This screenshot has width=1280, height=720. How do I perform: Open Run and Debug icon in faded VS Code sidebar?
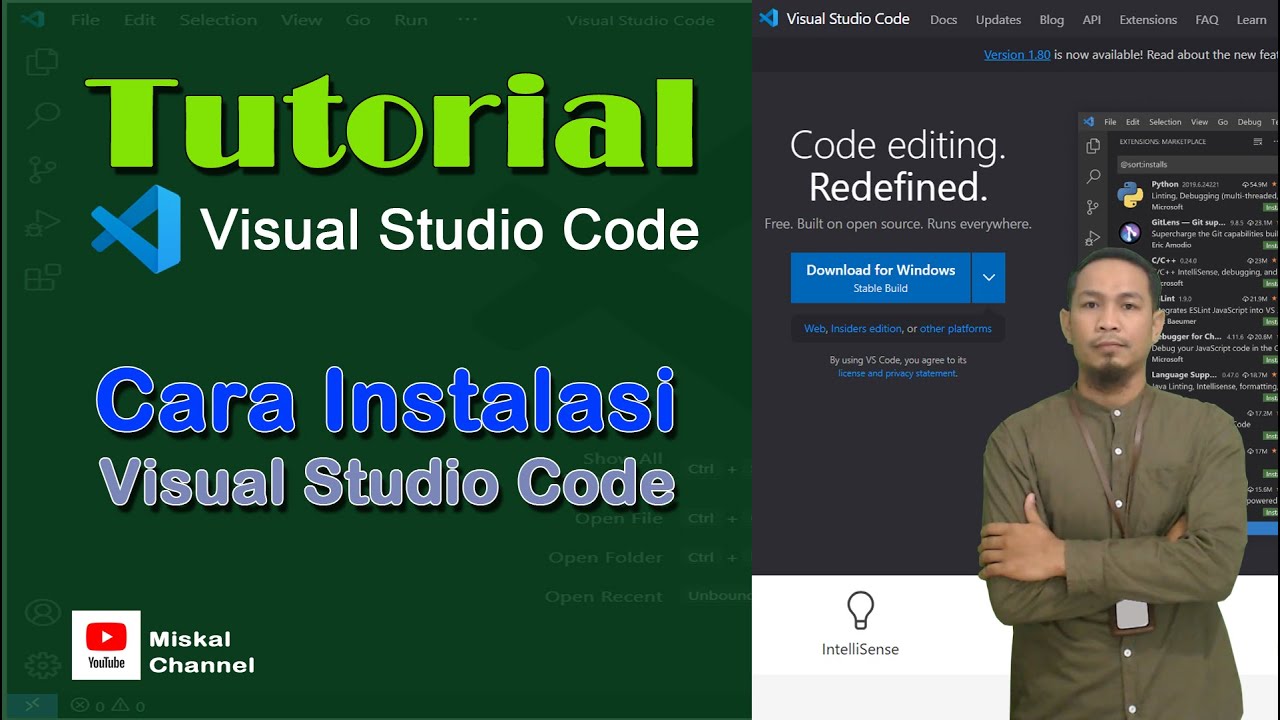(42, 223)
